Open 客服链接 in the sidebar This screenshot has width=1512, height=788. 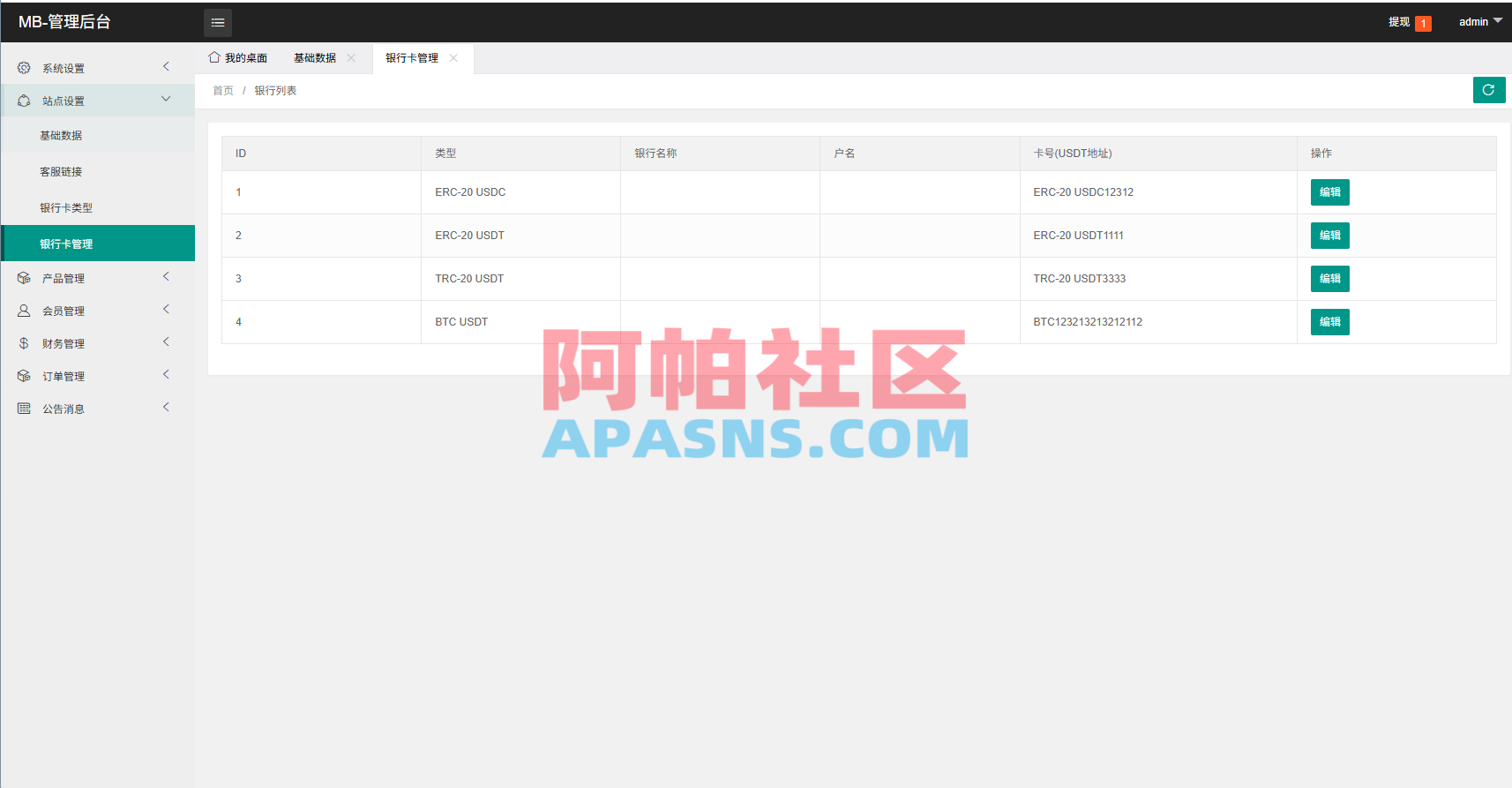[98, 171]
